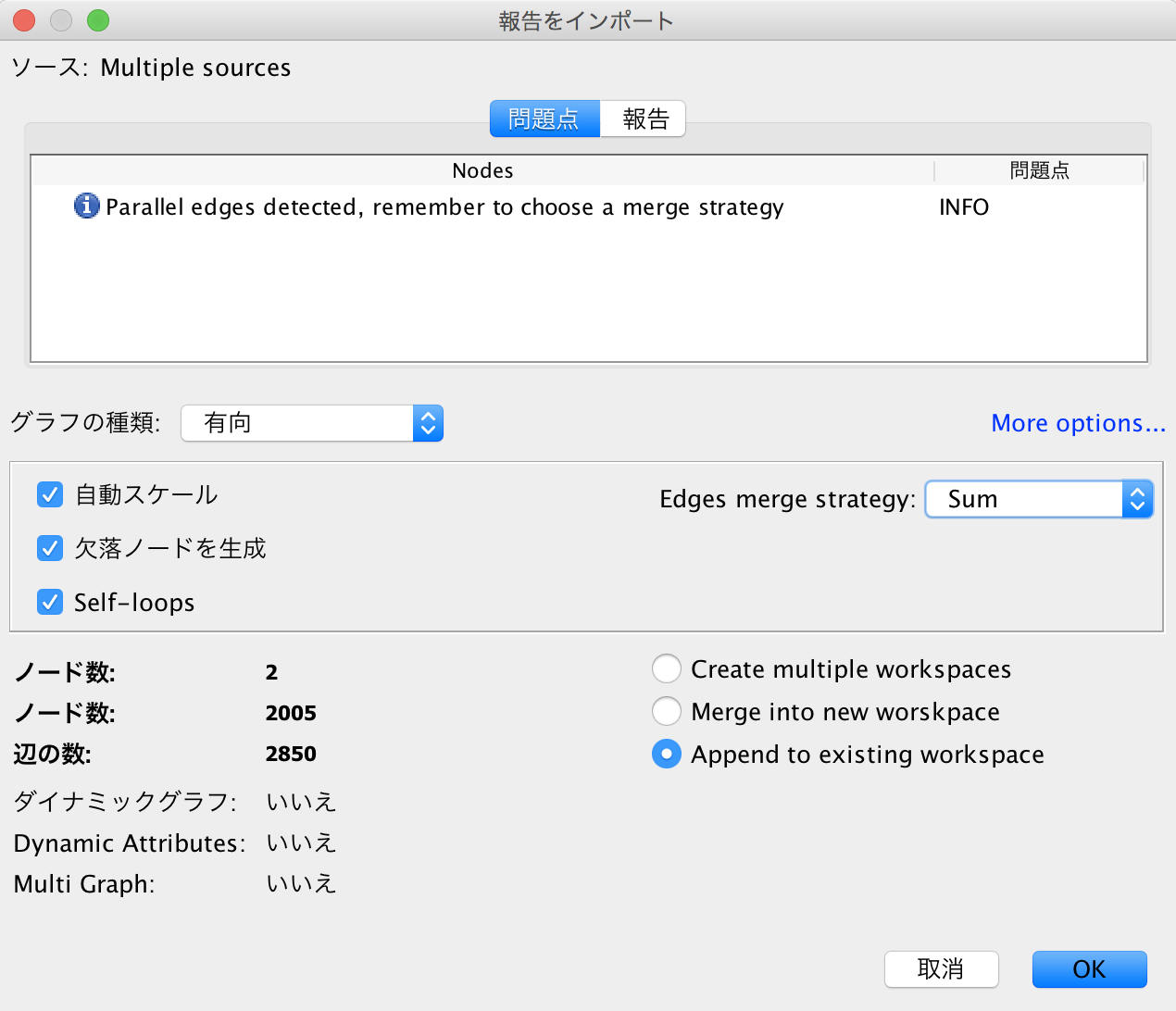Close the import report window
1176x1011 pixels.
[24, 20]
